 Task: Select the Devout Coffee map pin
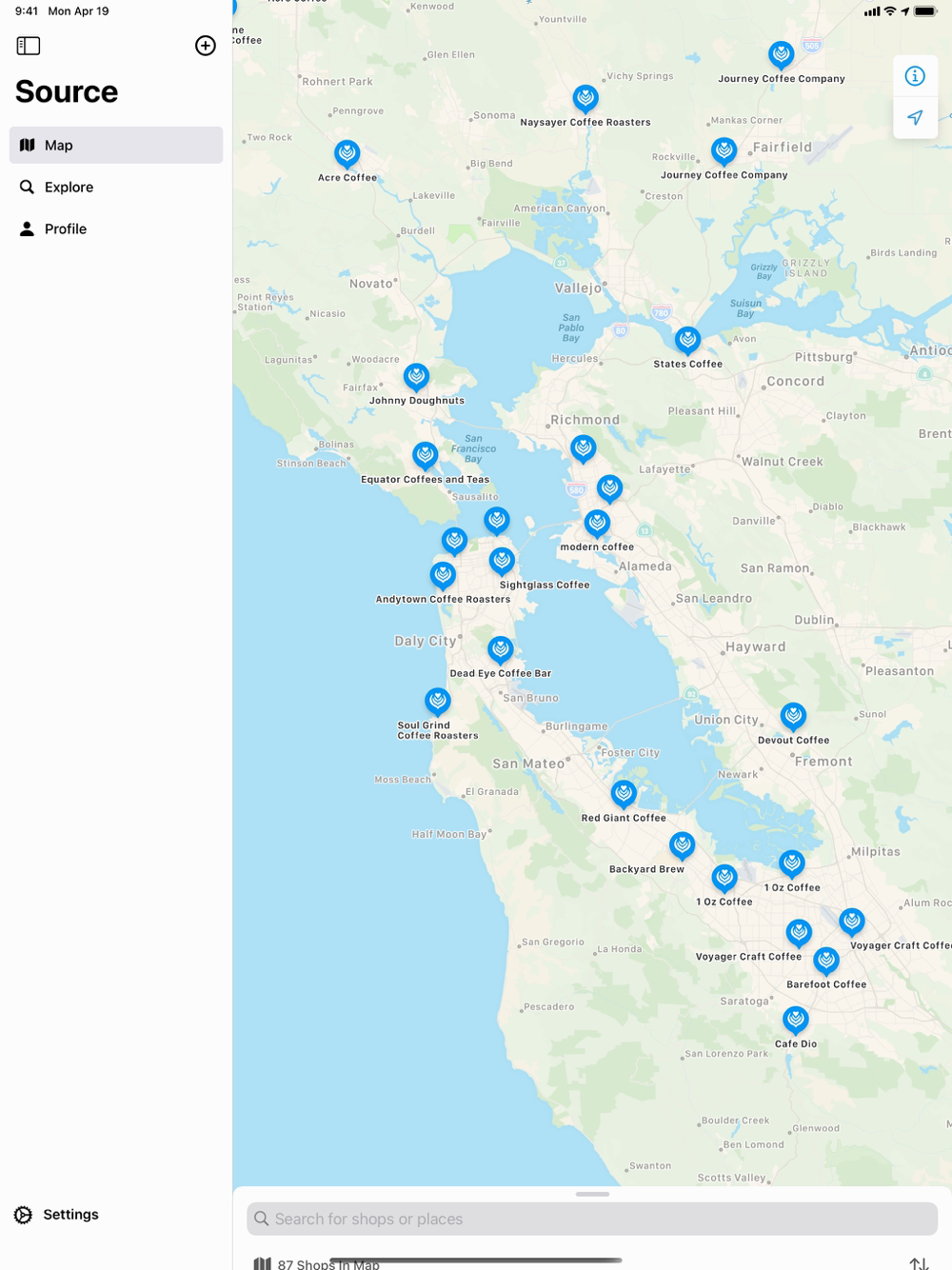pyautogui.click(x=793, y=716)
